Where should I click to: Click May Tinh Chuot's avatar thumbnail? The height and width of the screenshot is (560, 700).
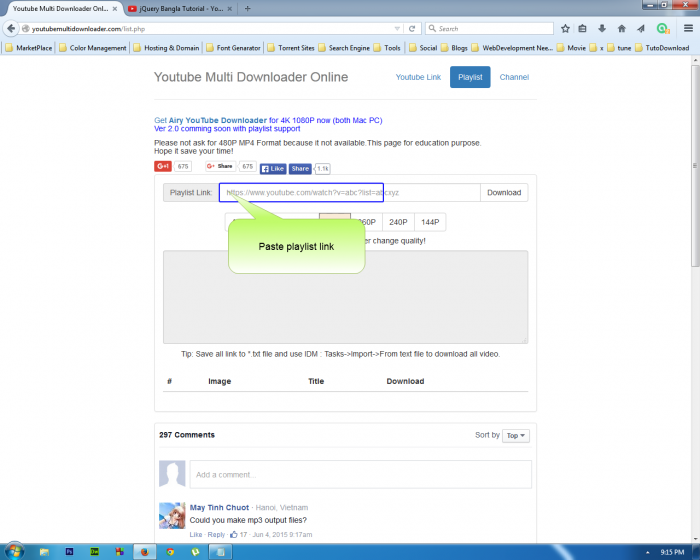(172, 515)
